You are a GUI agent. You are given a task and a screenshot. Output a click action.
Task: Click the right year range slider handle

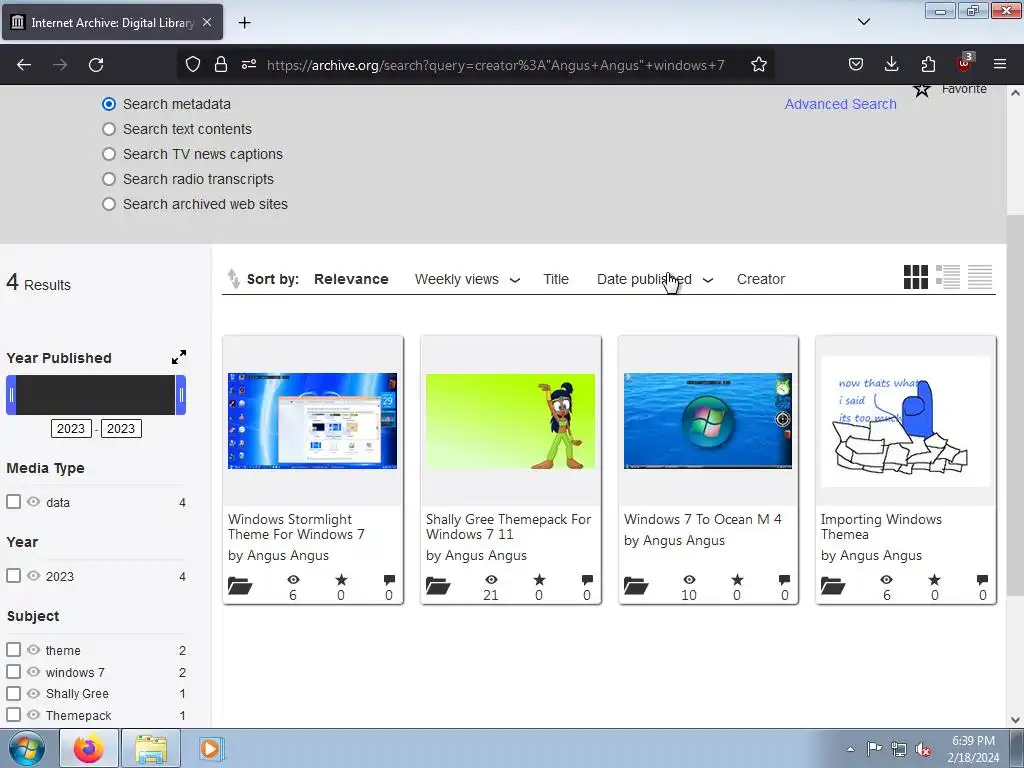(181, 394)
